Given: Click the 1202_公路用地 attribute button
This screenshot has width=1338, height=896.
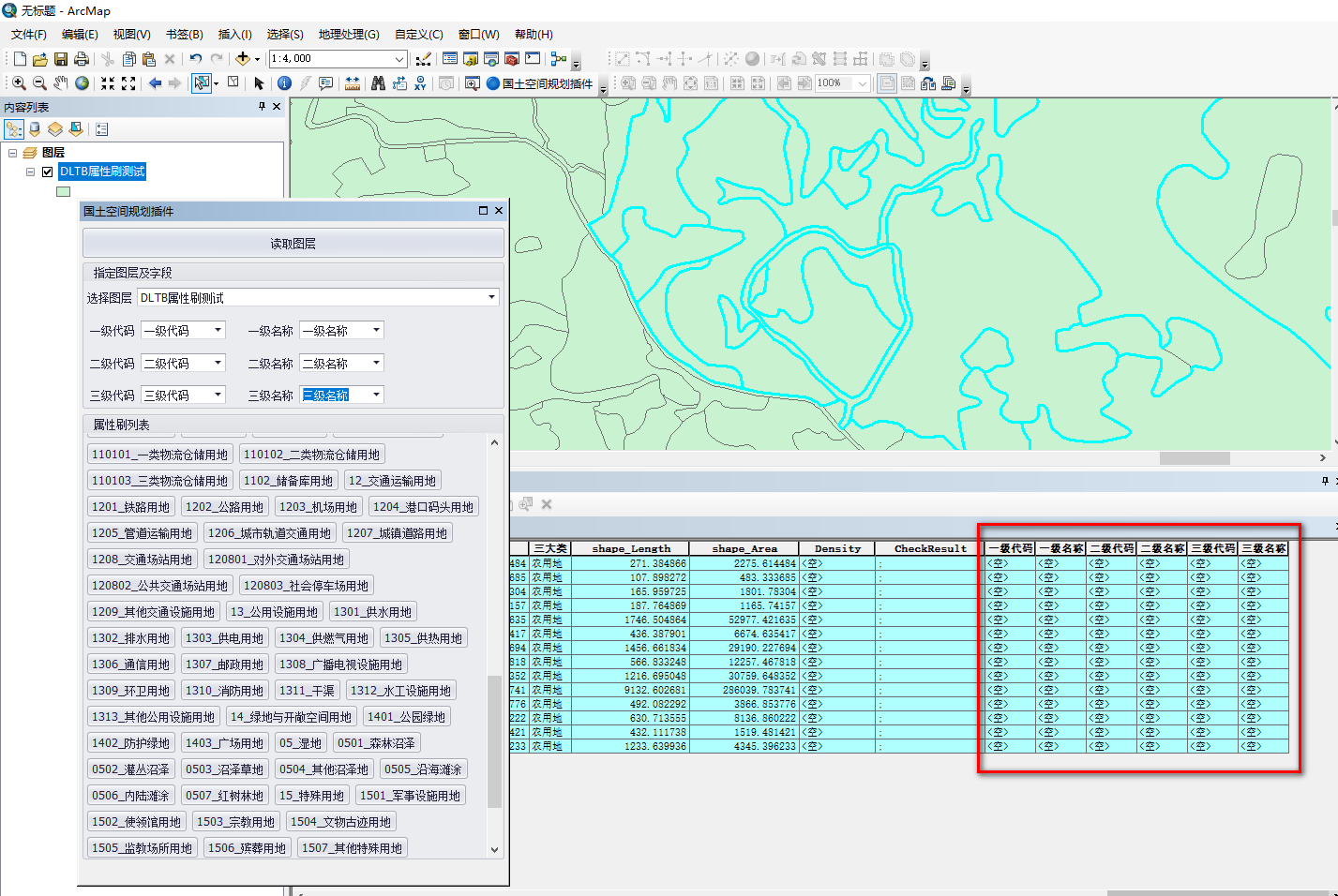Looking at the screenshot, I should [x=224, y=507].
